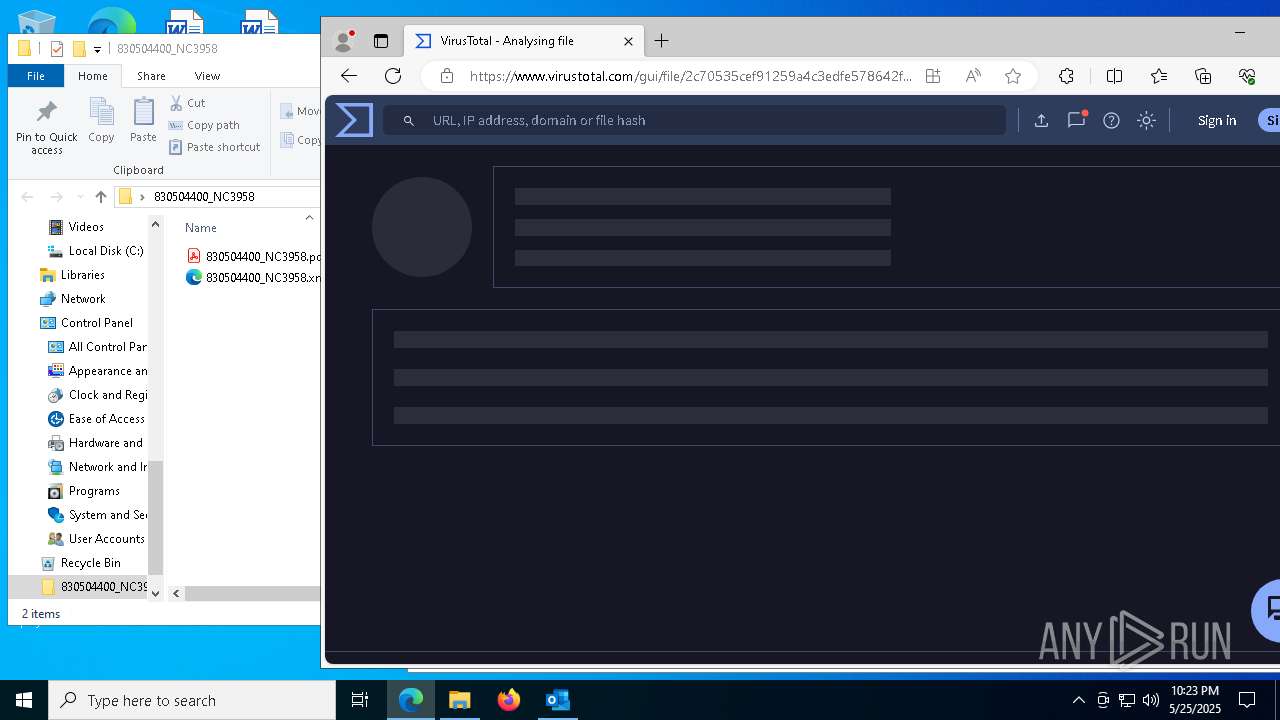Click Copy path in Clipboard group
This screenshot has height=720, width=1280.
204,125
